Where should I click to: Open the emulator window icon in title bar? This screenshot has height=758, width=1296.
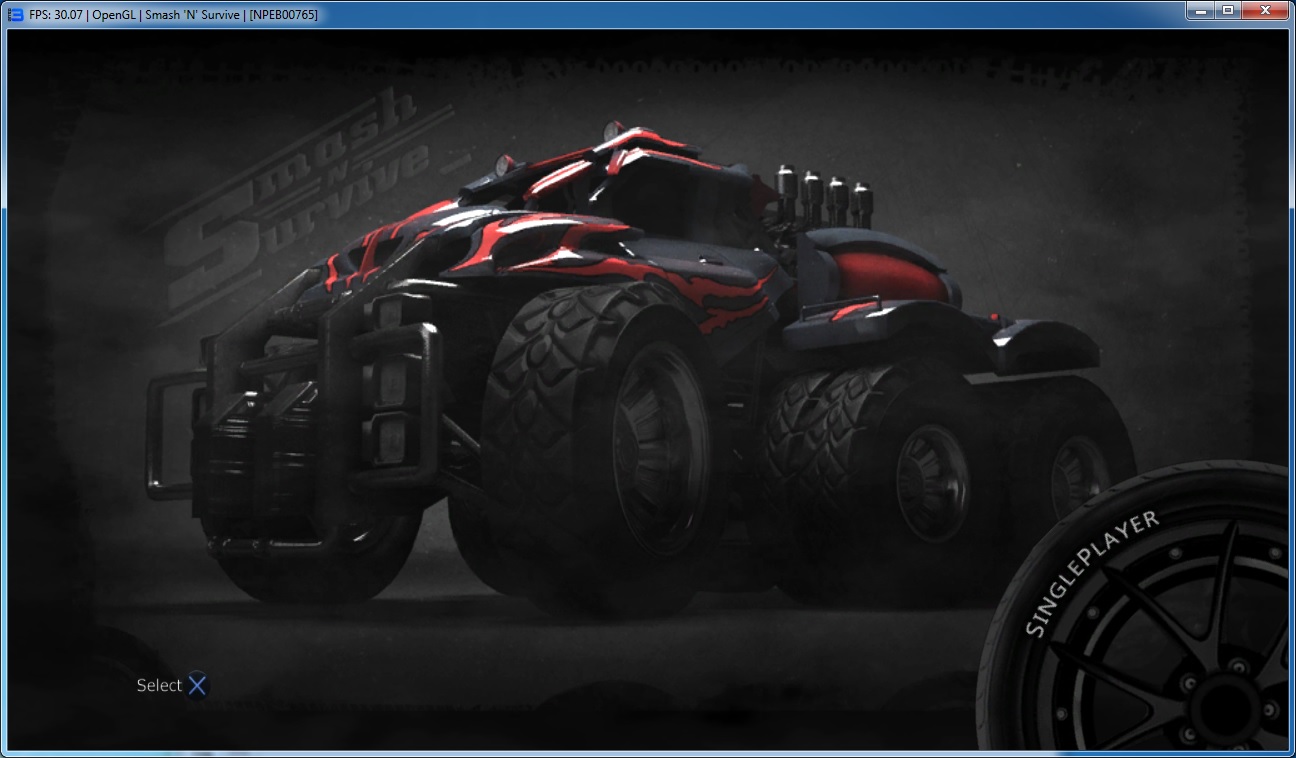coord(16,14)
